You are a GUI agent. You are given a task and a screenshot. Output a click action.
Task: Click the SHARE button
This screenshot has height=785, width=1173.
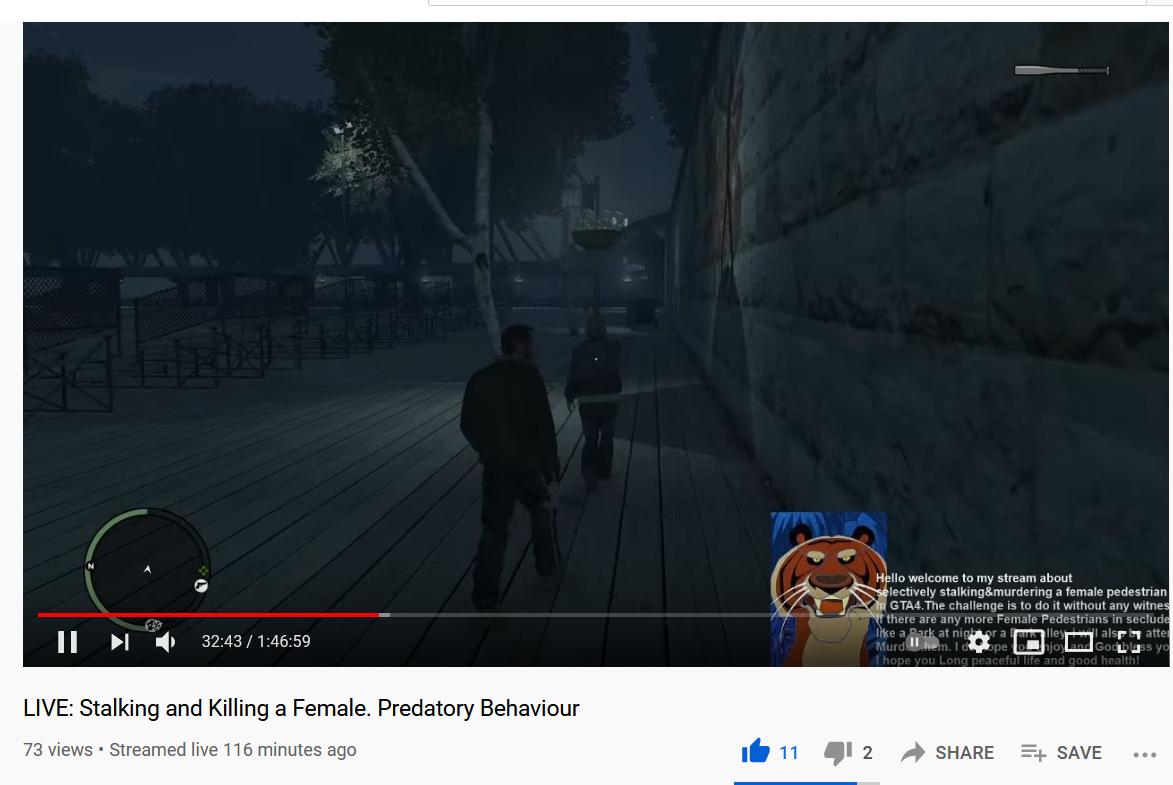click(x=947, y=753)
